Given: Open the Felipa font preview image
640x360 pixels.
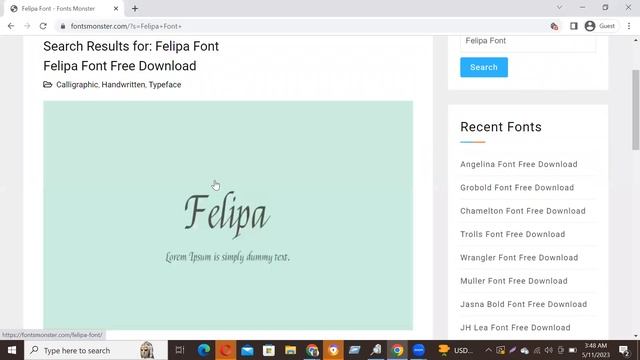Looking at the screenshot, I should click(x=228, y=215).
